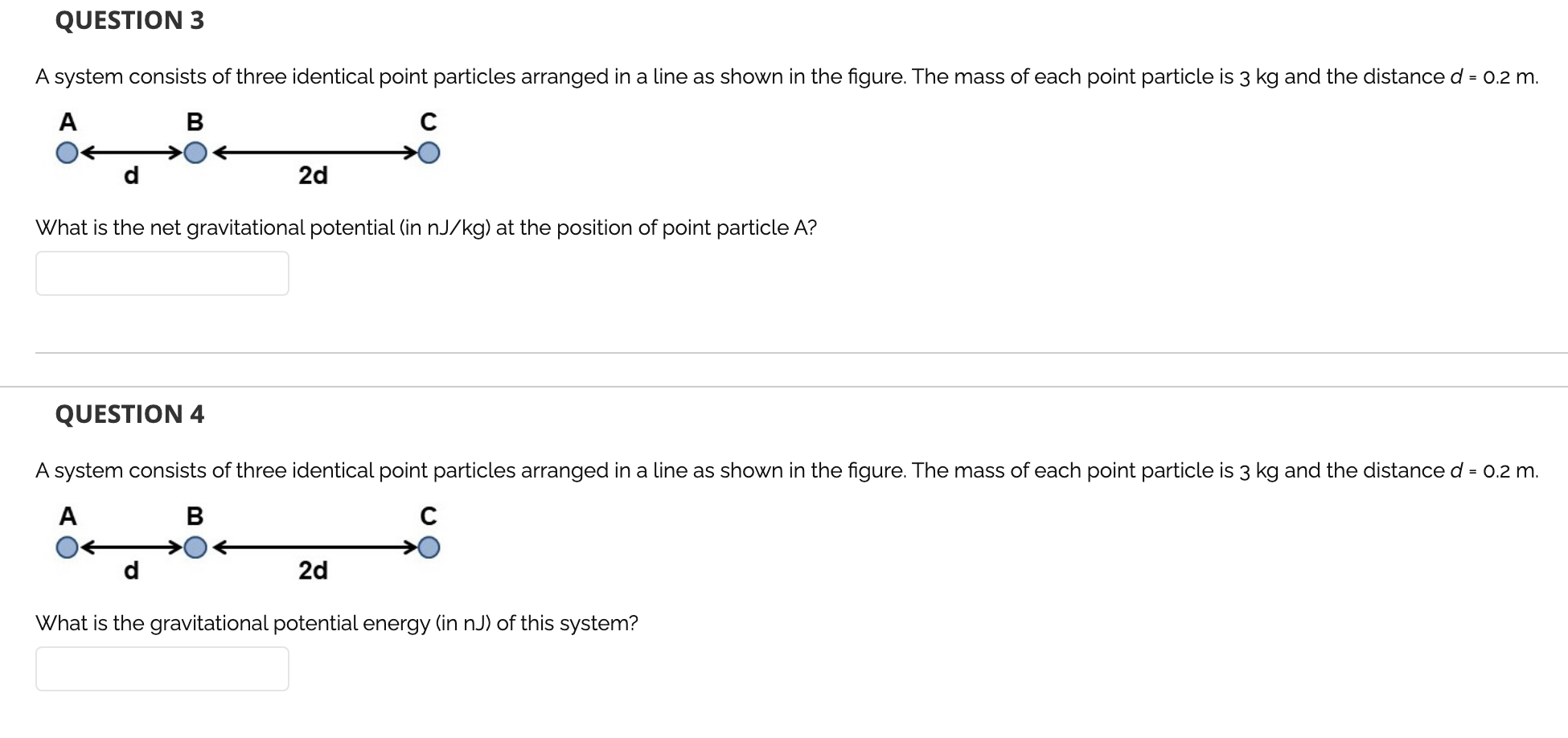Click inside the Question 4 answer box

[x=161, y=668]
